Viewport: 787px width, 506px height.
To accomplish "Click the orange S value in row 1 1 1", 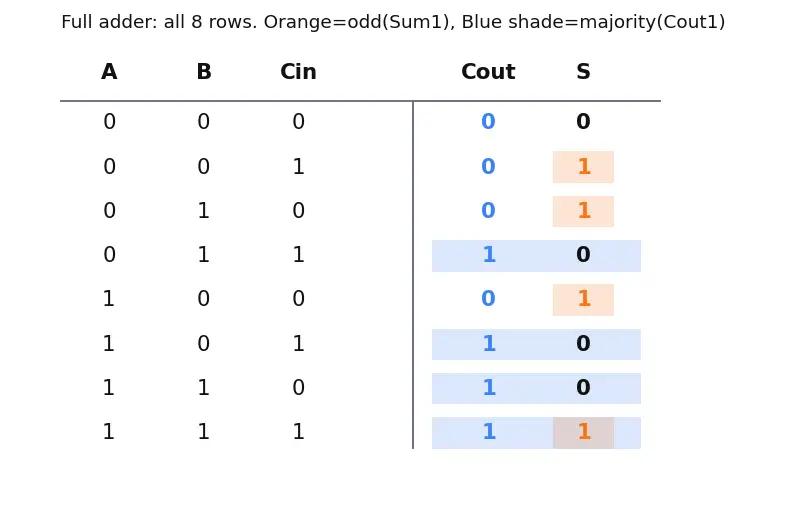I will (x=583, y=432).
